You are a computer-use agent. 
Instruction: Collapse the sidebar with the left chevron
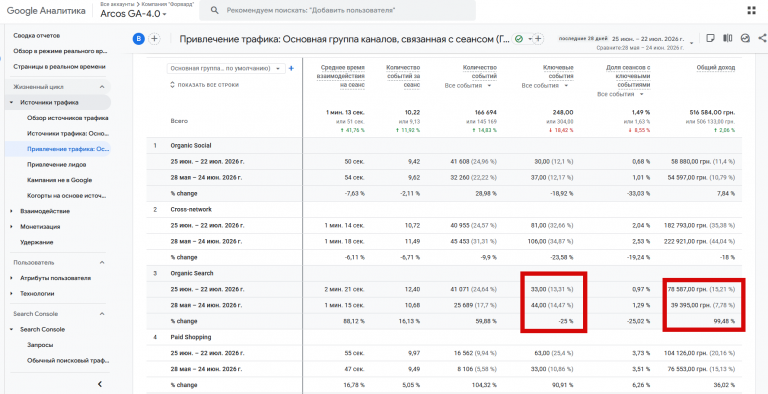click(99, 384)
